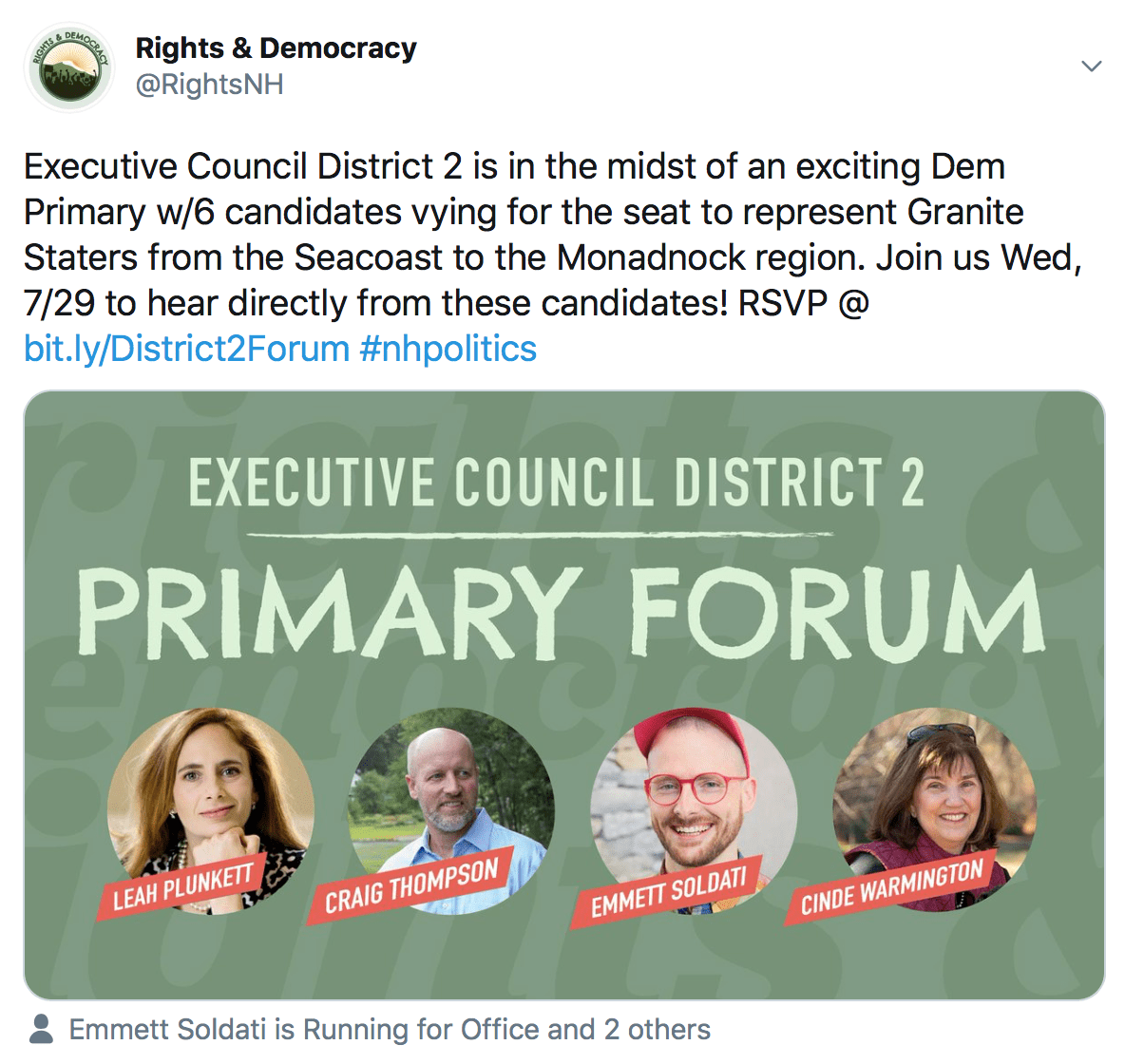This screenshot has height=1064, width=1144.
Task: Click 'EXECUTIVE COUNCIL DISTRICT 2' heading in image
Action: pos(557,482)
